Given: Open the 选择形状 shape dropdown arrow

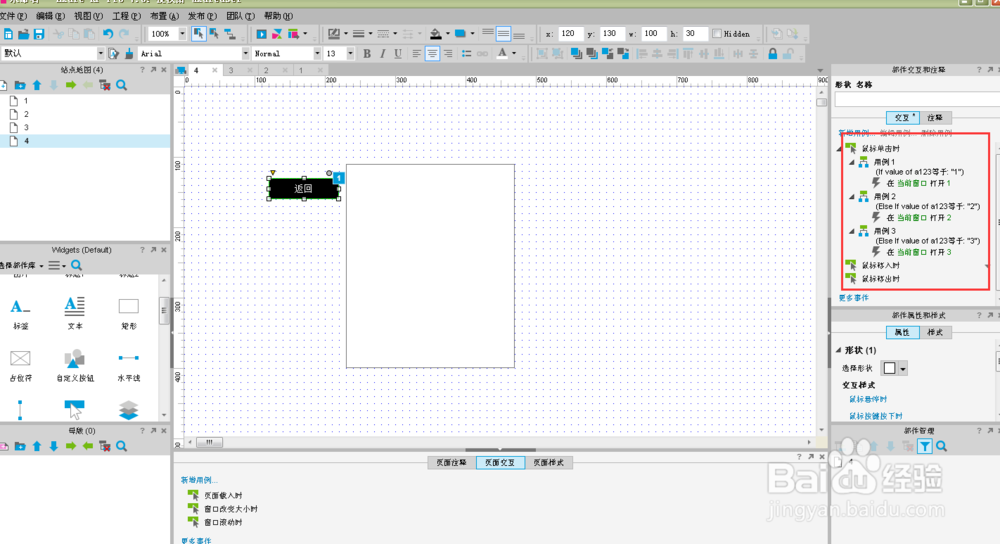Looking at the screenshot, I should pyautogui.click(x=902, y=368).
